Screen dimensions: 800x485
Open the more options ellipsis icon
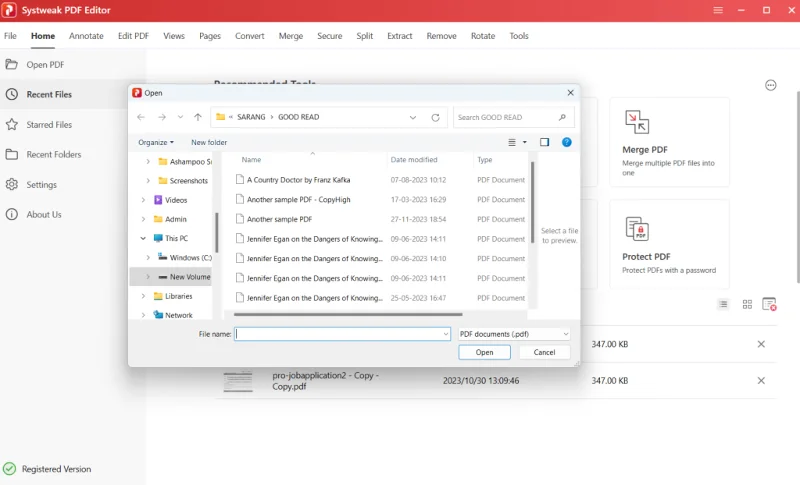[770, 85]
